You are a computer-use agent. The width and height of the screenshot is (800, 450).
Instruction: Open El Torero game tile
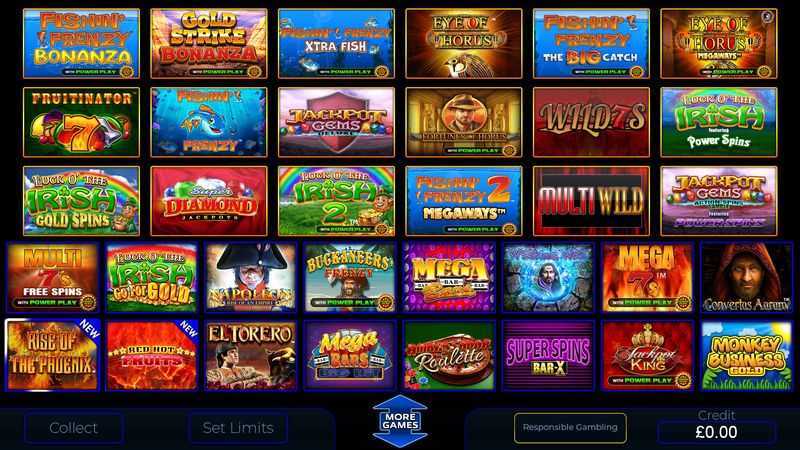pos(251,356)
